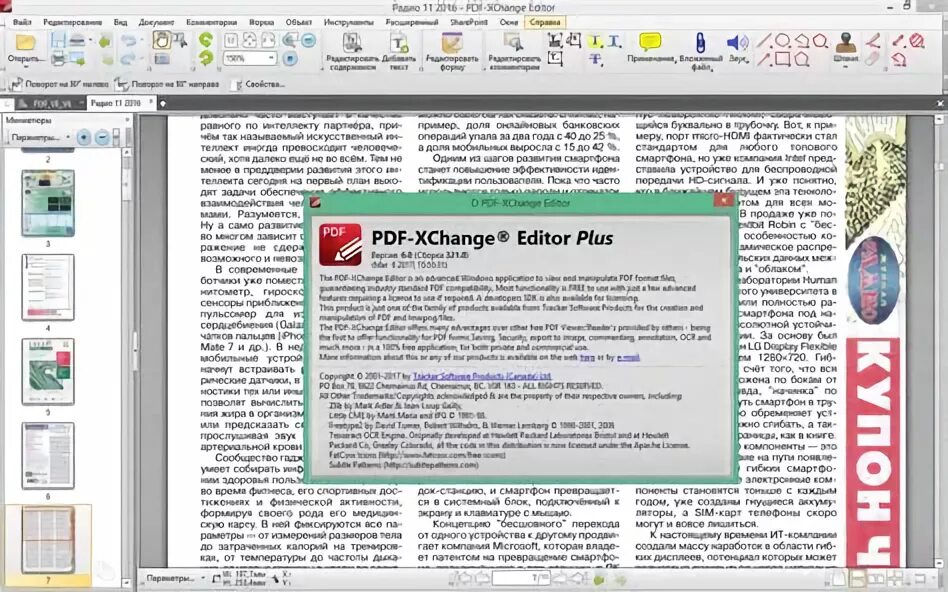Select page 4 thumbnail
Screen dimensions: 948x592
48,287
